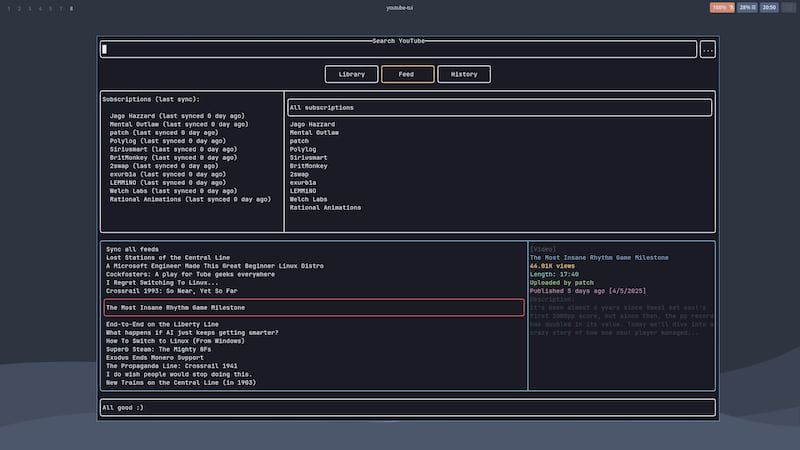The height and width of the screenshot is (450, 800).
Task: Open the options menu with three dots
Action: pyautogui.click(x=707, y=50)
